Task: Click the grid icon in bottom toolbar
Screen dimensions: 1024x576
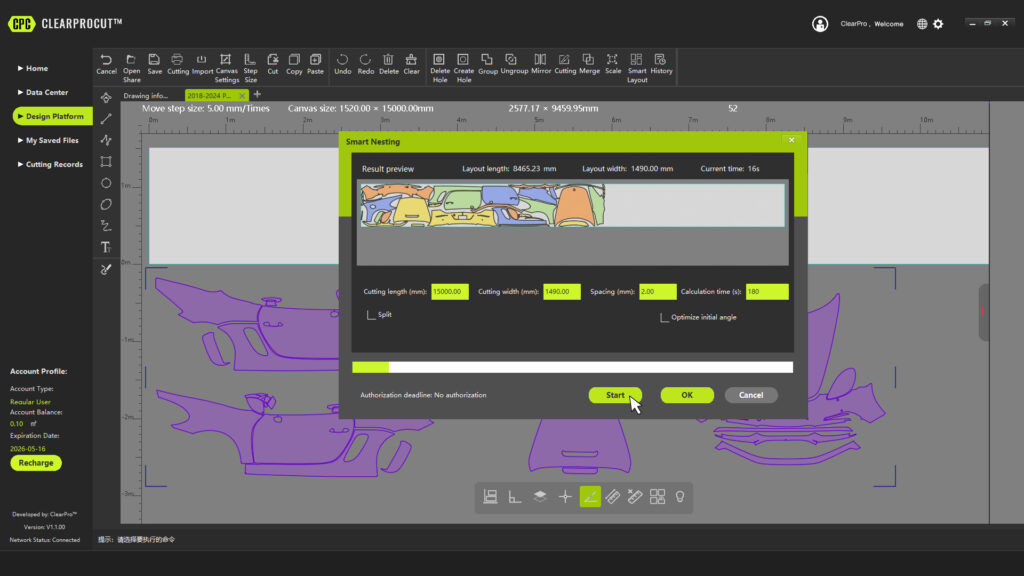Action: click(657, 496)
